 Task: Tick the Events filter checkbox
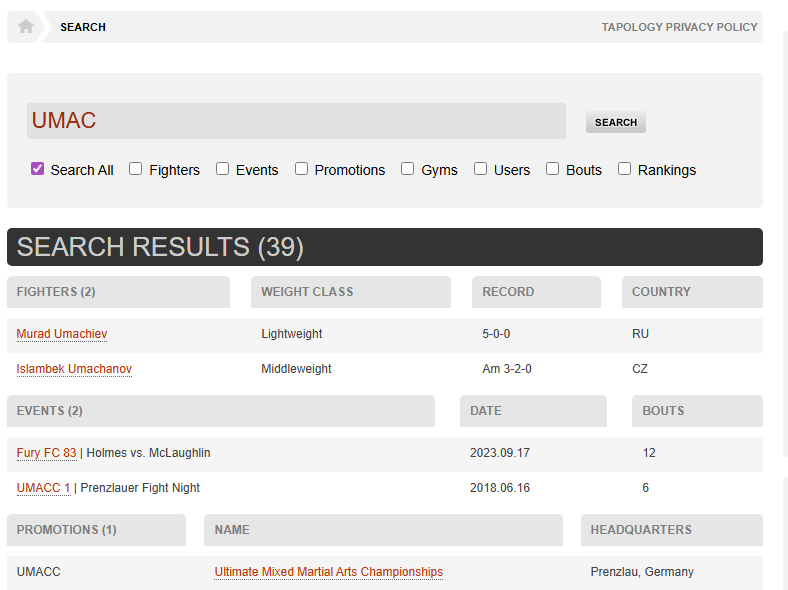point(222,169)
